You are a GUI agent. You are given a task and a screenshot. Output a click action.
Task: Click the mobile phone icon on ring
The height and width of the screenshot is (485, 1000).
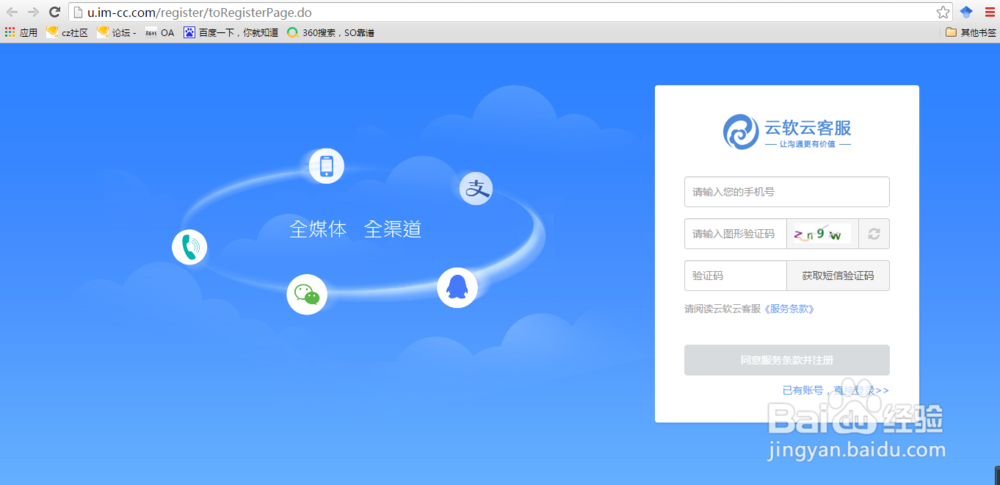(x=327, y=166)
